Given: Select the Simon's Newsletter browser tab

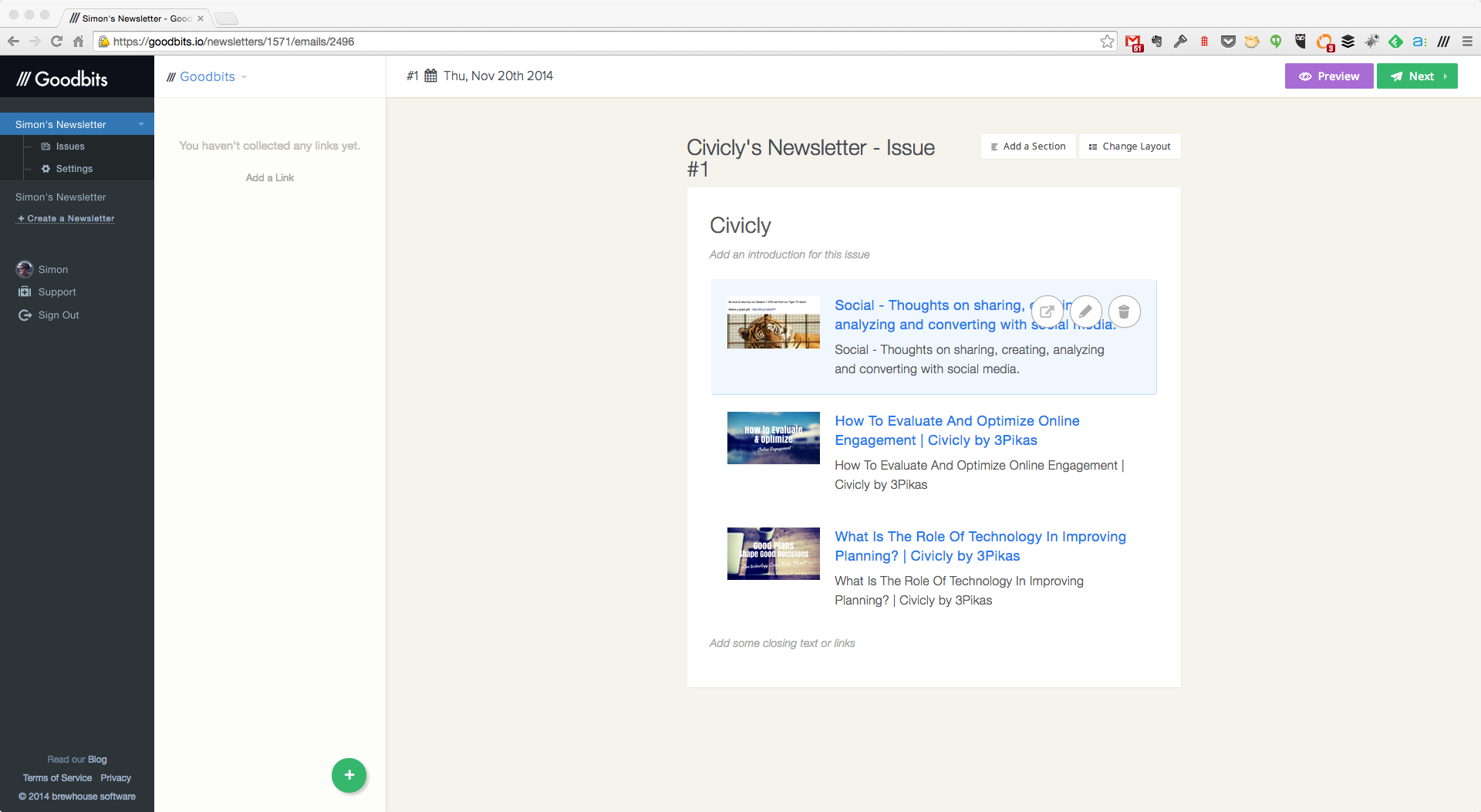Looking at the screenshot, I should (135, 18).
